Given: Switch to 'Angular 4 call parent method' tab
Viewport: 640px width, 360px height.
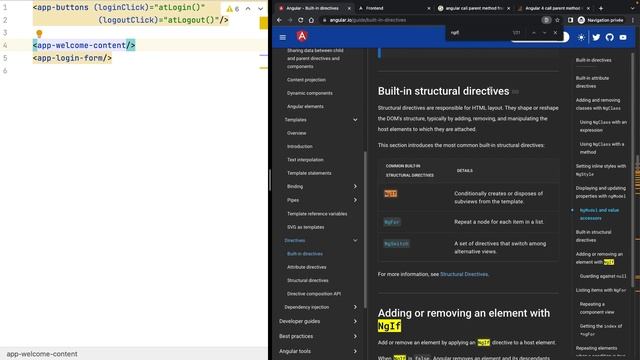Looking at the screenshot, I should pyautogui.click(x=553, y=8).
